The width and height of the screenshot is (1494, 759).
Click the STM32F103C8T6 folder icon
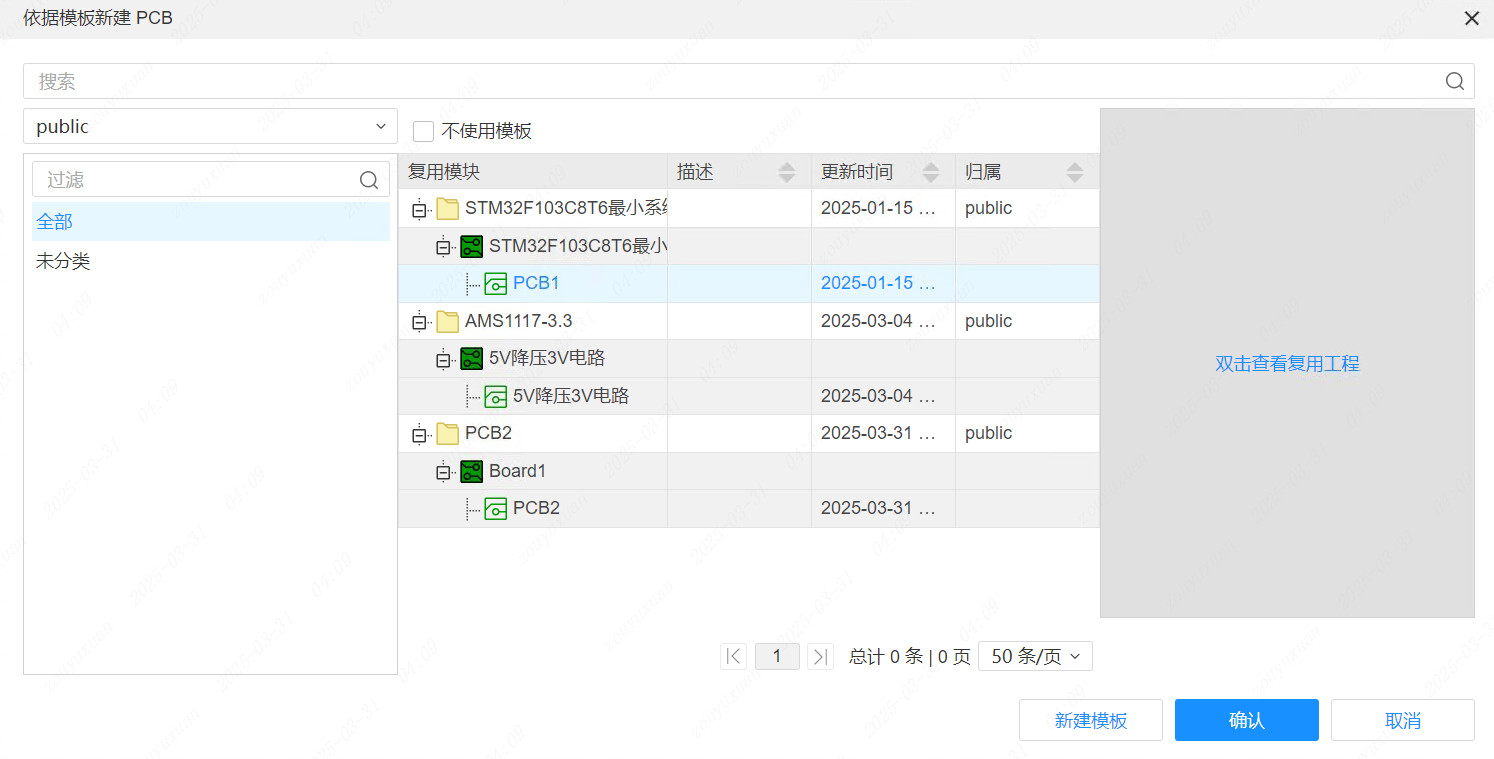[x=447, y=208]
